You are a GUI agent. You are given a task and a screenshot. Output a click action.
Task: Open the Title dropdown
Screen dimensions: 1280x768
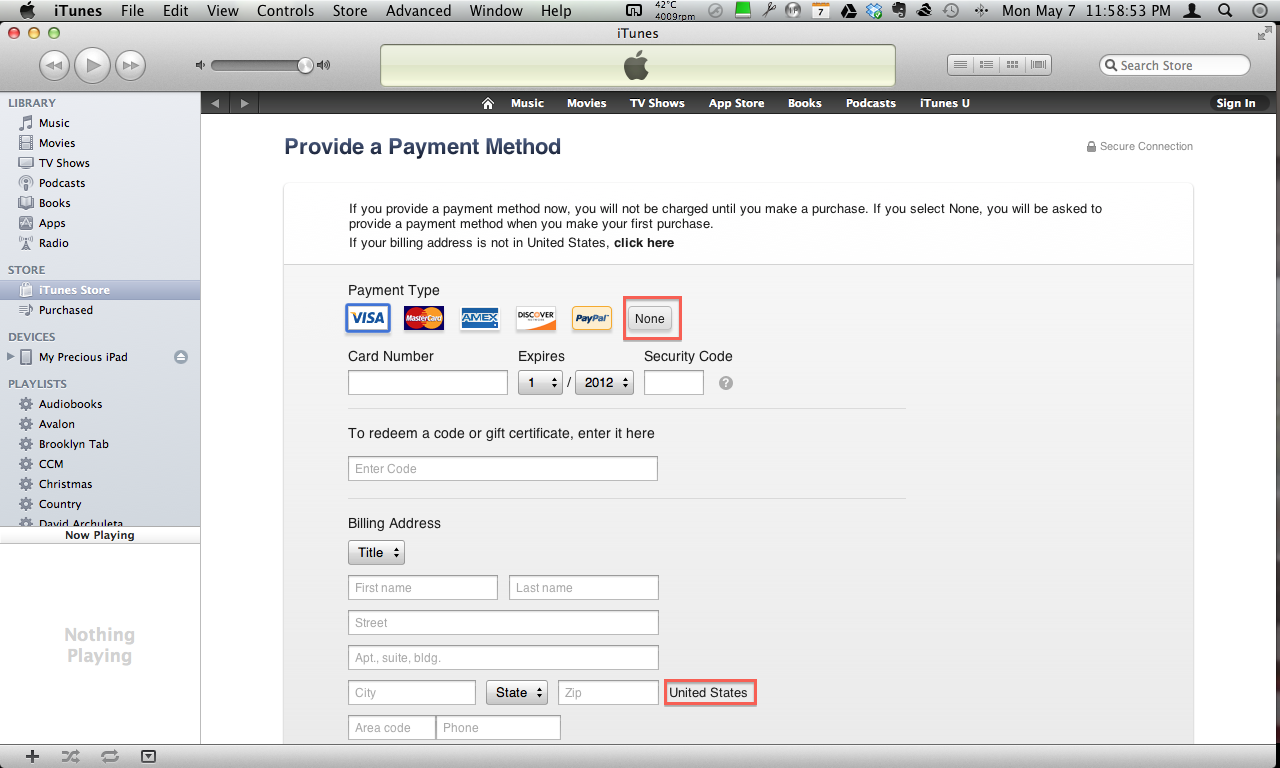point(376,552)
